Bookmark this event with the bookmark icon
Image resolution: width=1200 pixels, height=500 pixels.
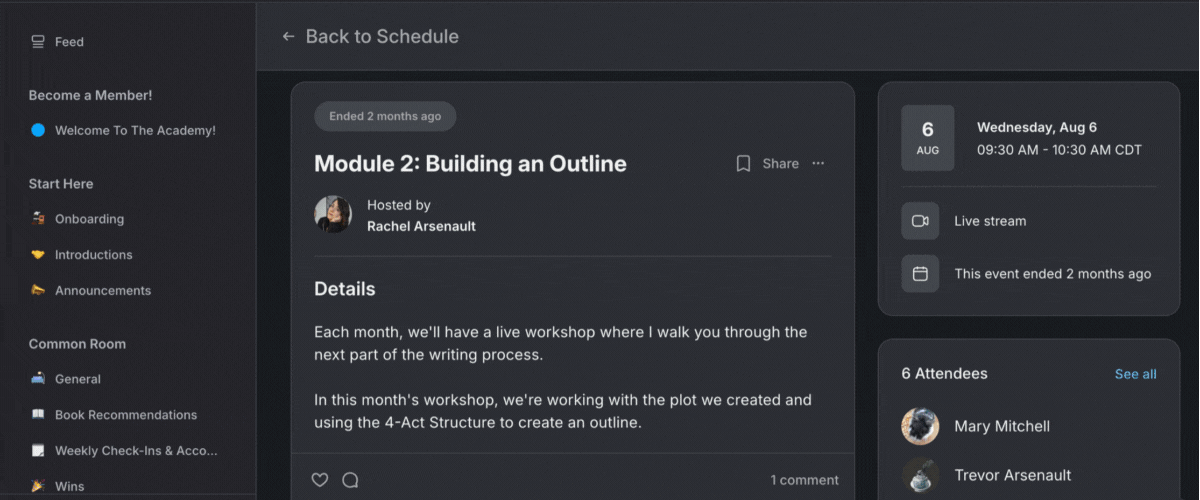(743, 164)
